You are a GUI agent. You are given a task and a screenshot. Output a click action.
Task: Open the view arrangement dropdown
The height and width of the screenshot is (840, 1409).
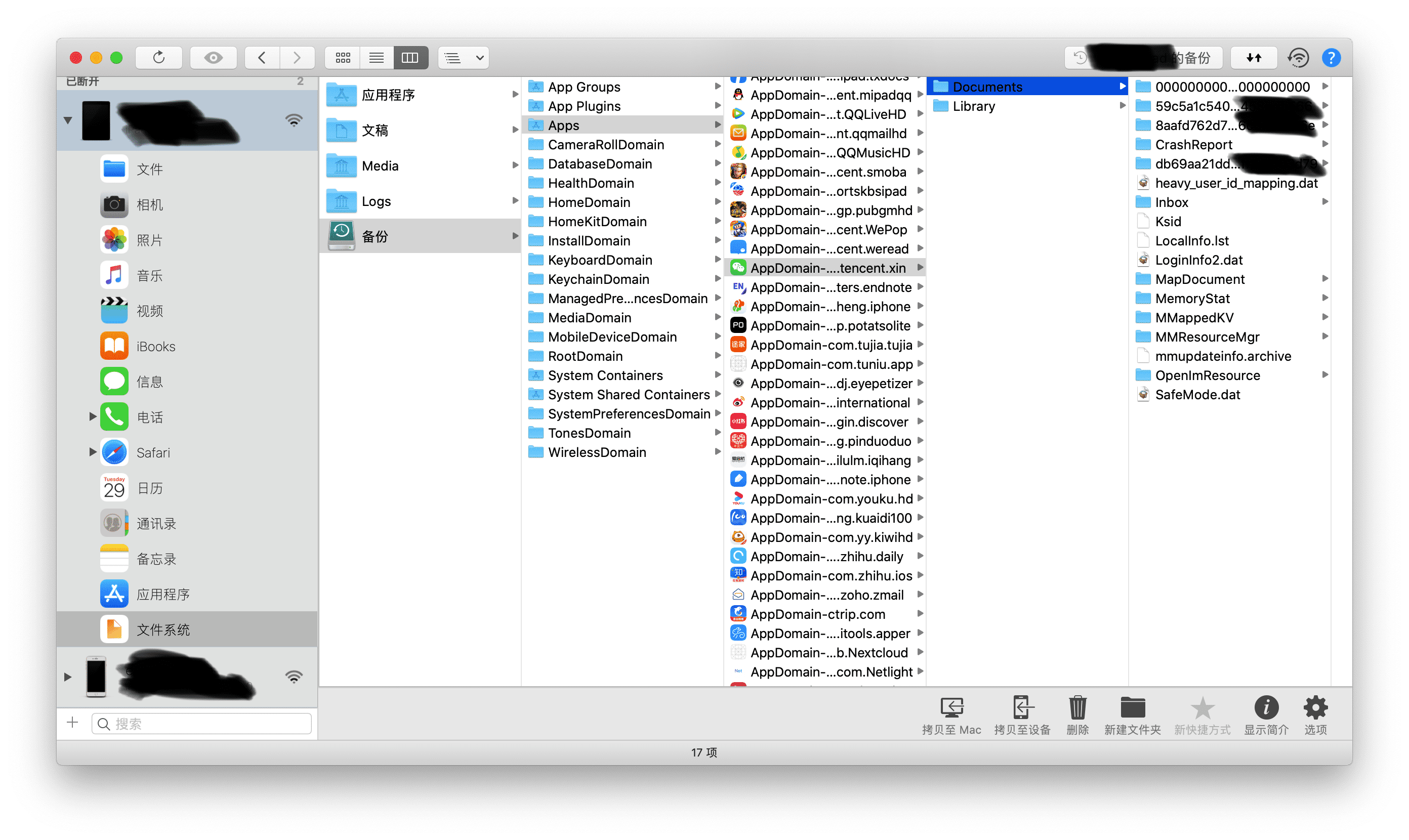click(x=464, y=57)
